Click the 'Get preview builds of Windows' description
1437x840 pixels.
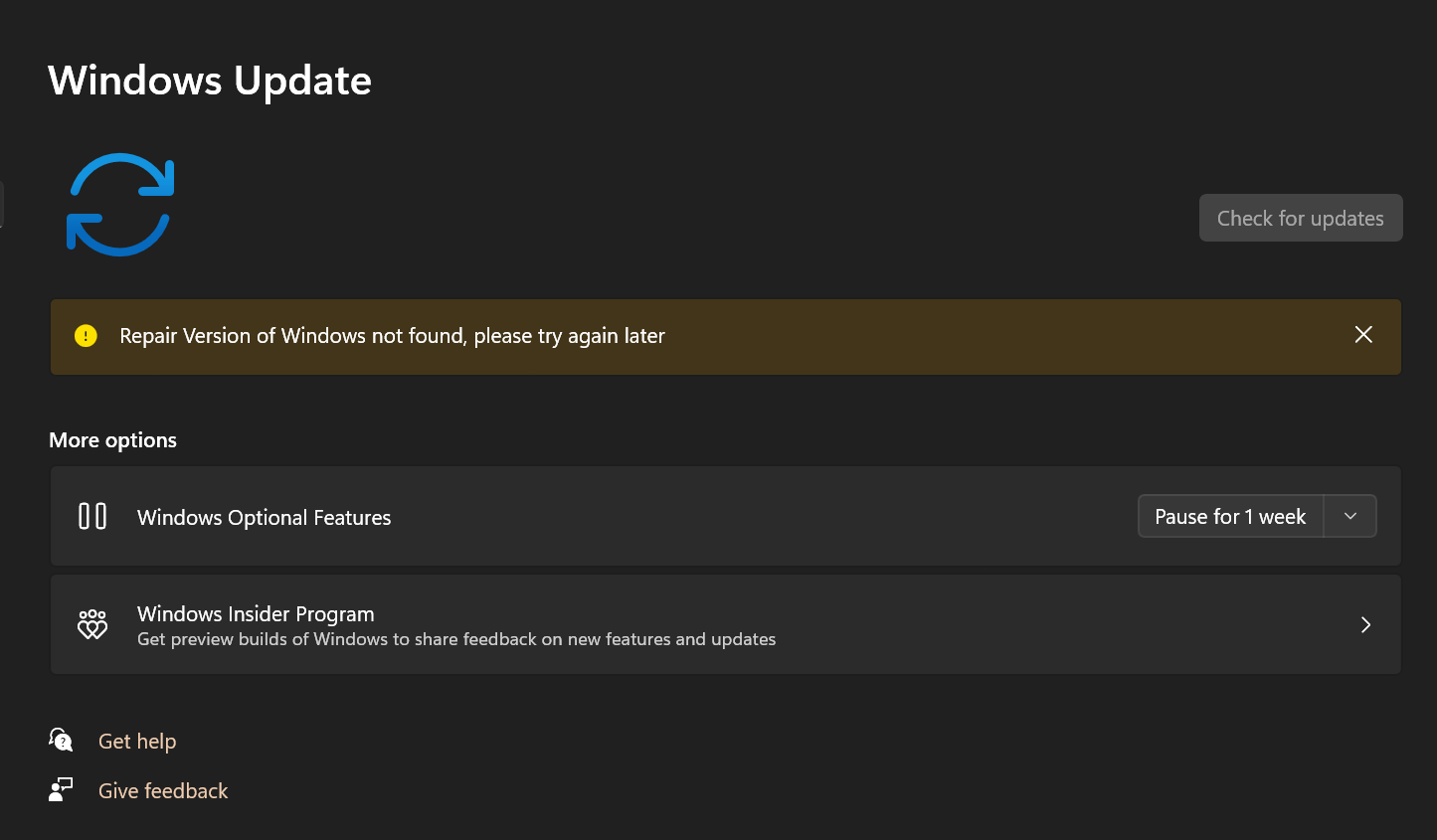(x=456, y=639)
